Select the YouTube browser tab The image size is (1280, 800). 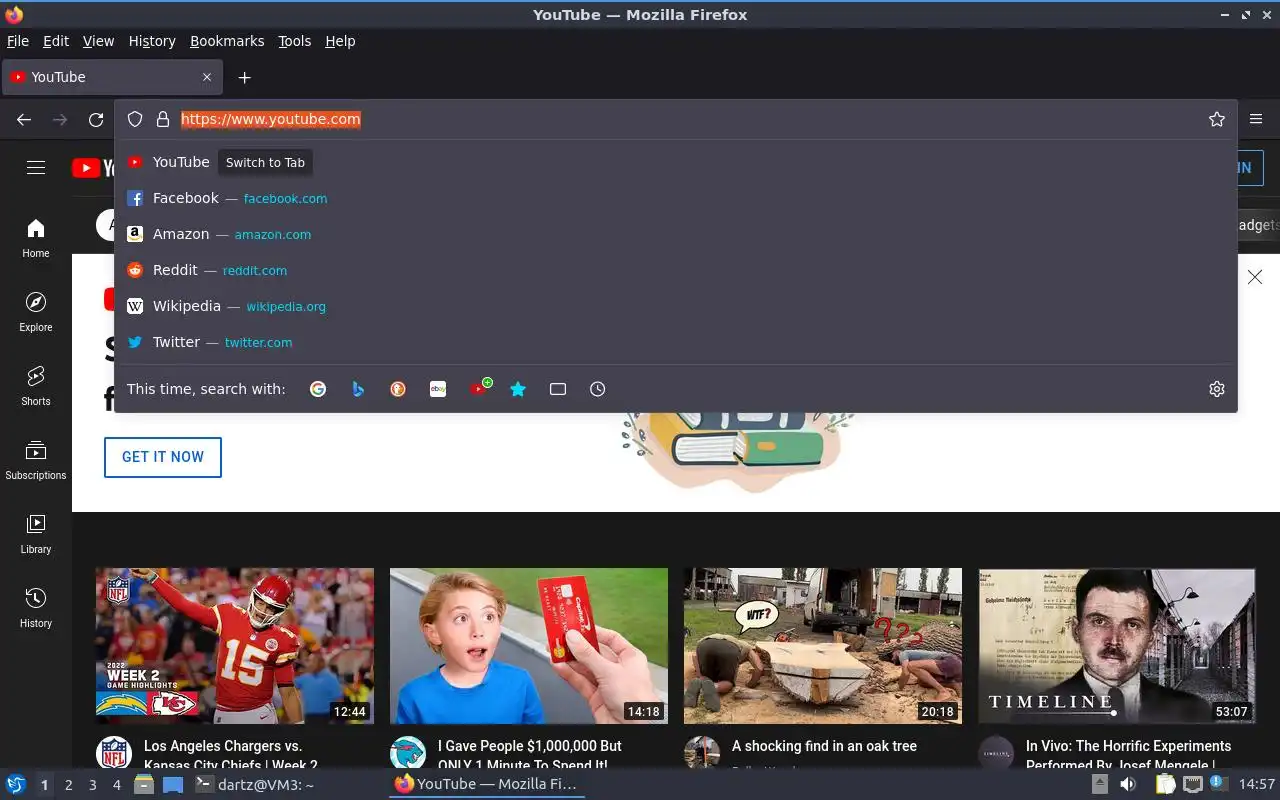110,77
